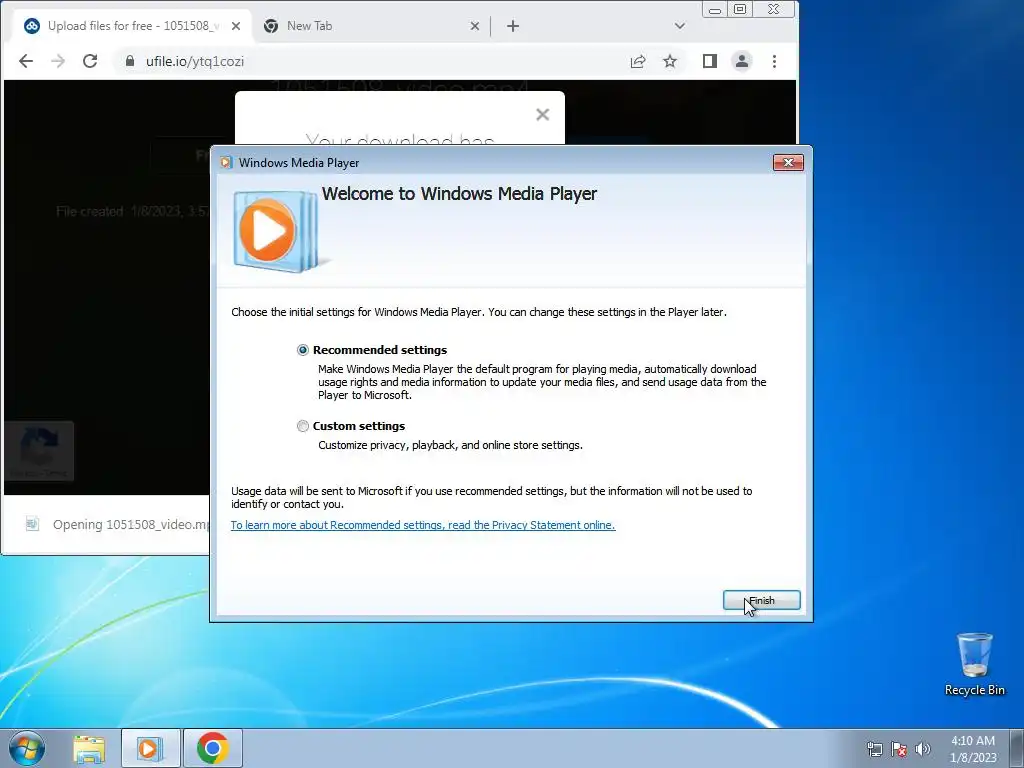The height and width of the screenshot is (768, 1024).
Task: Select the Recommended settings radio button
Action: pyautogui.click(x=302, y=350)
